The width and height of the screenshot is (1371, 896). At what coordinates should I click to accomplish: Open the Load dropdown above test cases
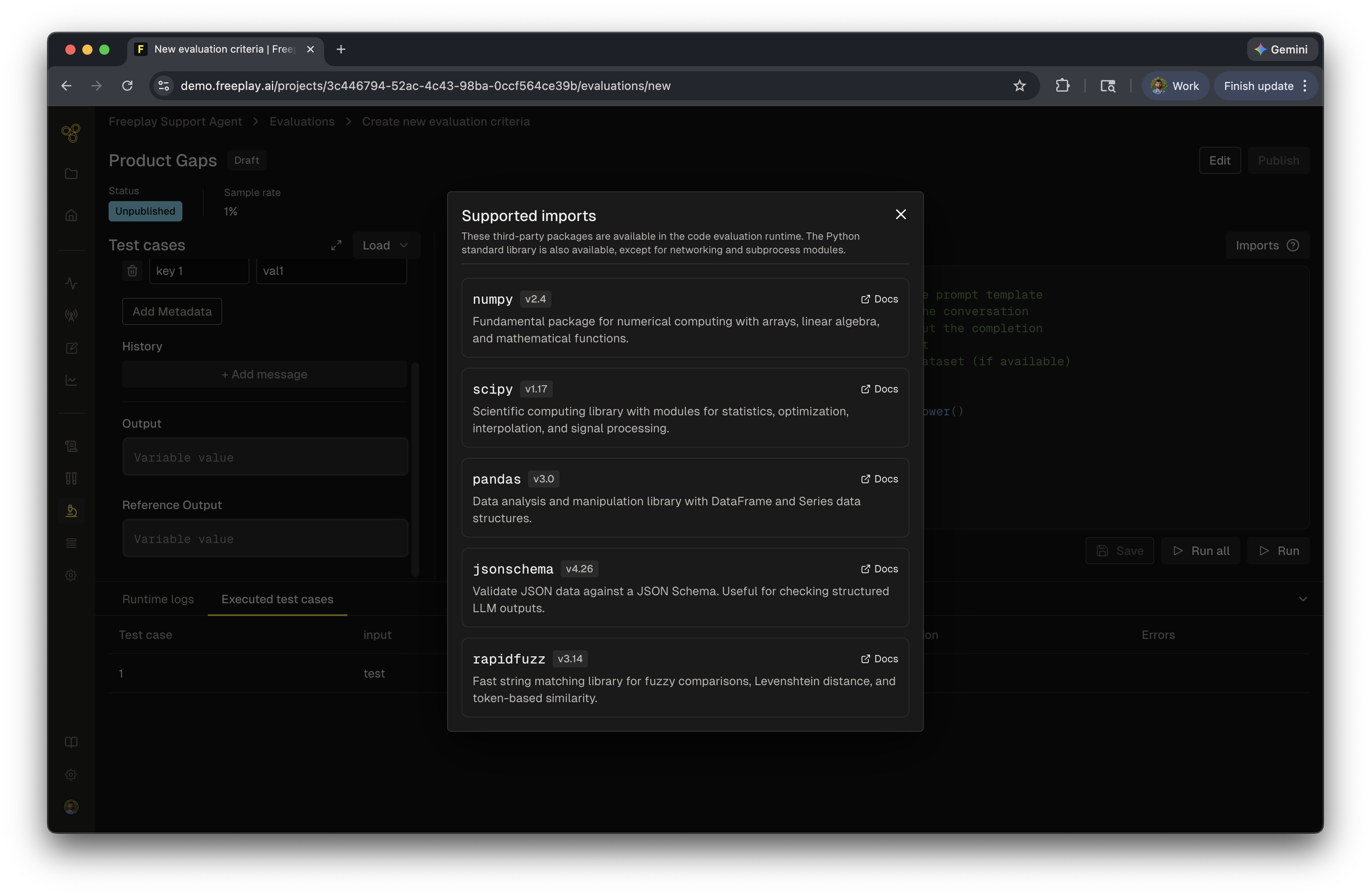pos(385,245)
